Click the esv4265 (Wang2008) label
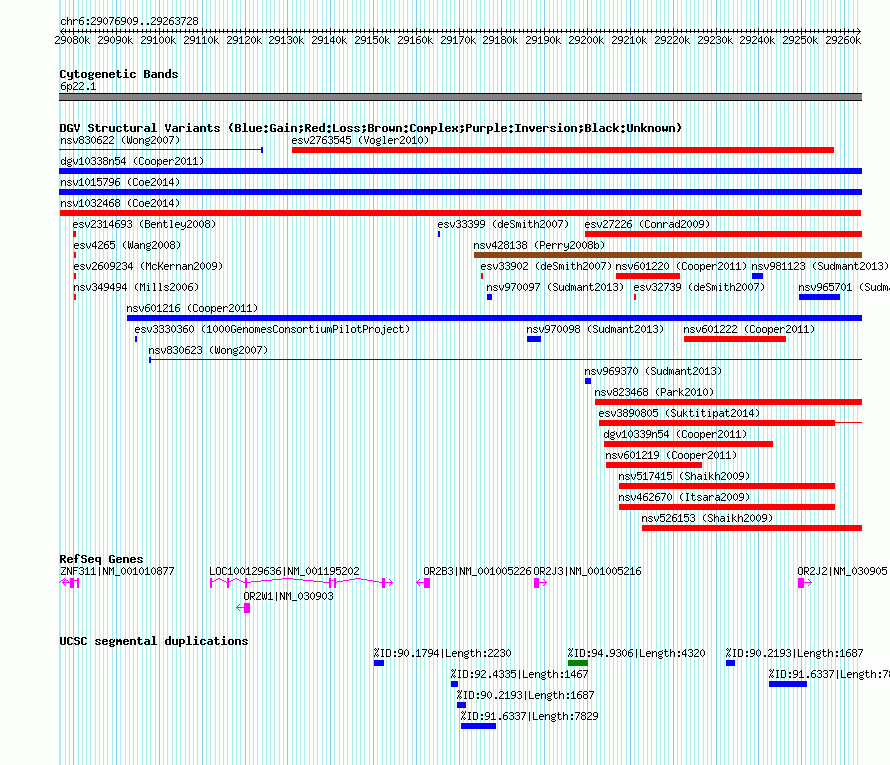This screenshot has height=765, width=890. pos(127,245)
